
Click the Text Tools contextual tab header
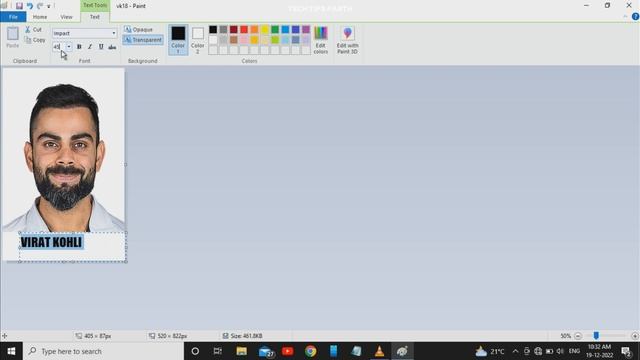point(95,5)
